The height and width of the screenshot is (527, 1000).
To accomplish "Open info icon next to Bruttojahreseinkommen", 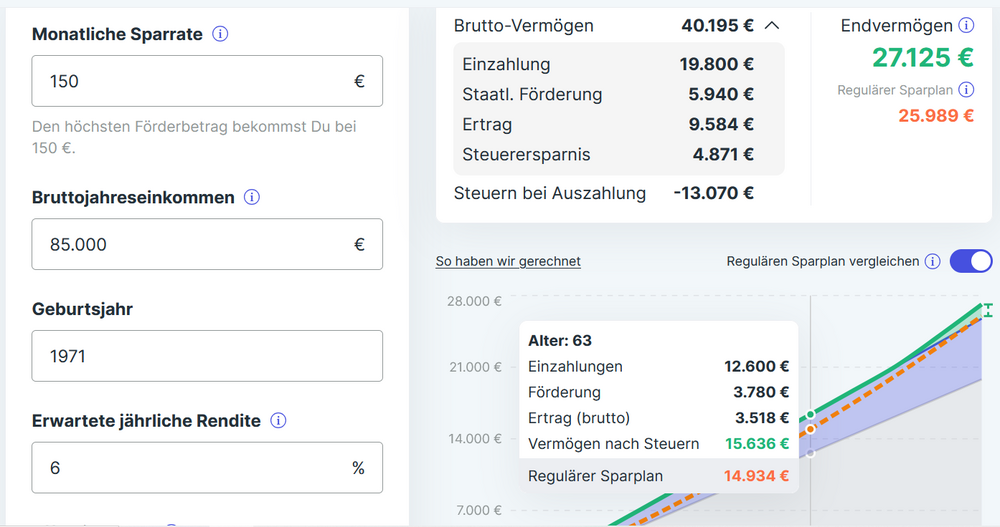I will [x=252, y=197].
